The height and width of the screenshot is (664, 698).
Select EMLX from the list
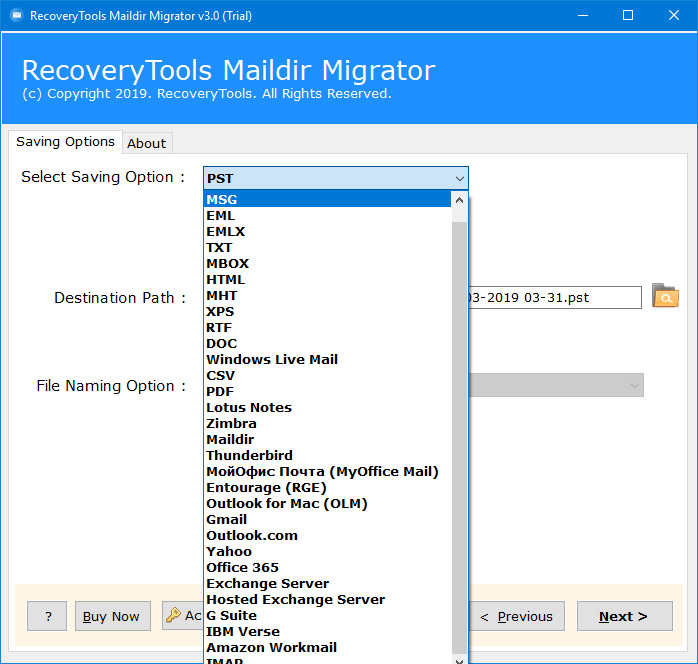click(x=328, y=231)
